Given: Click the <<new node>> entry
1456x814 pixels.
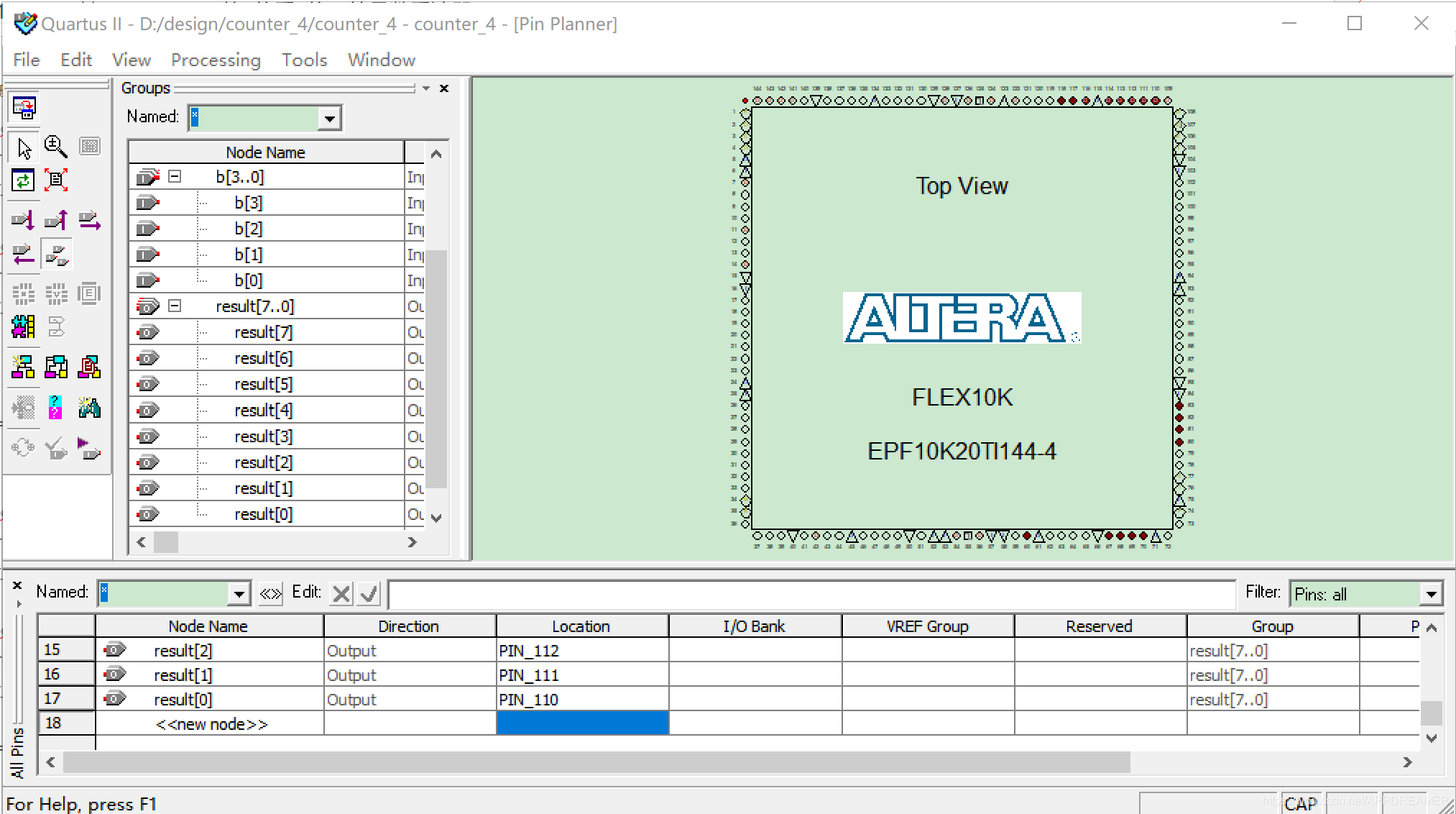Looking at the screenshot, I should pos(211,724).
